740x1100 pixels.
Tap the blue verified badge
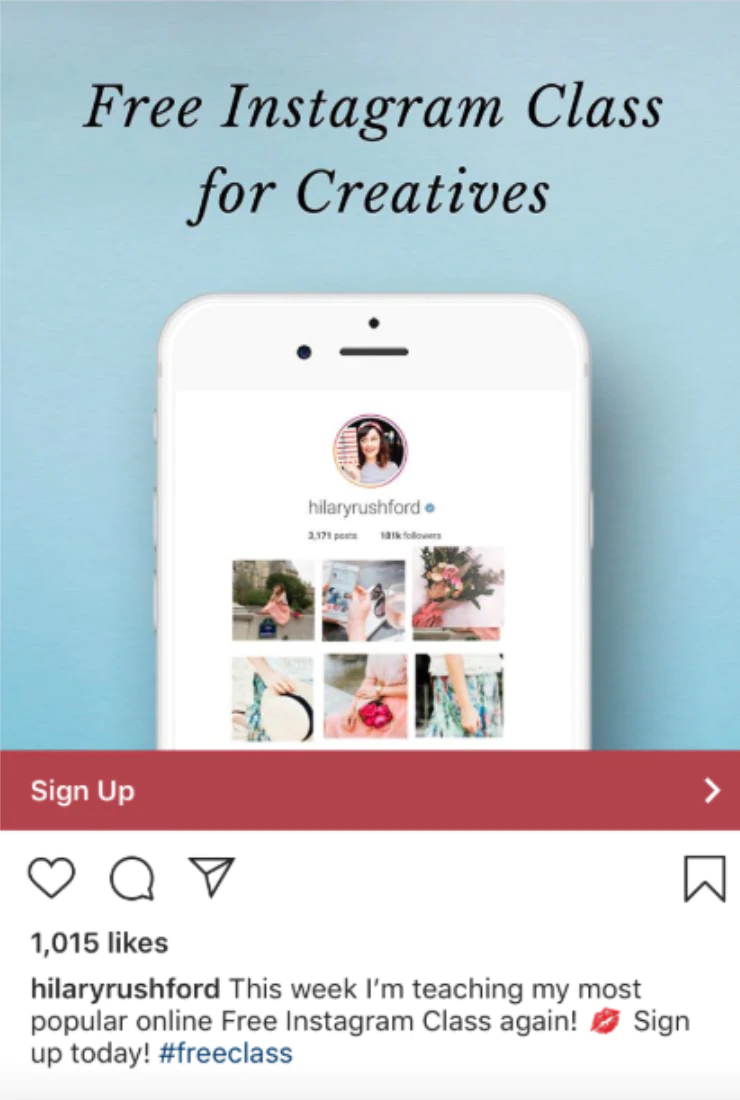[430, 507]
